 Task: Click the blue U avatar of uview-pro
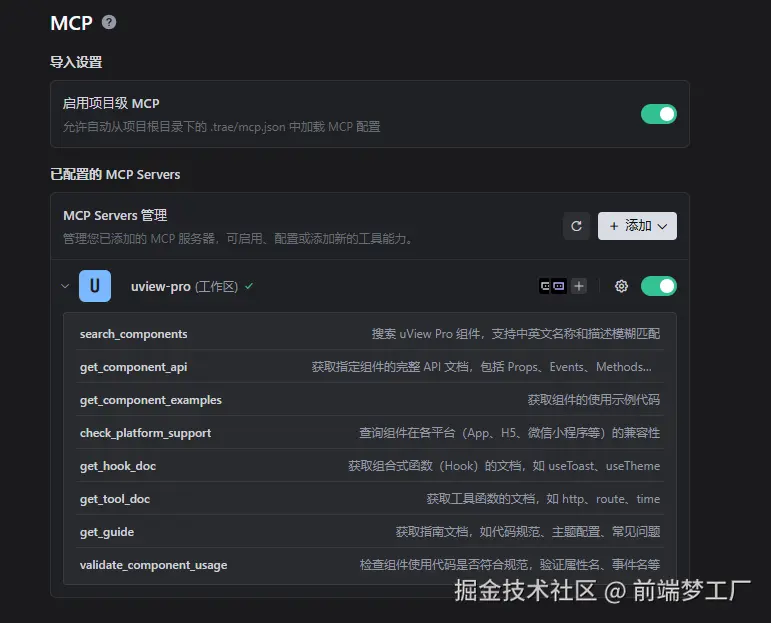(x=95, y=286)
